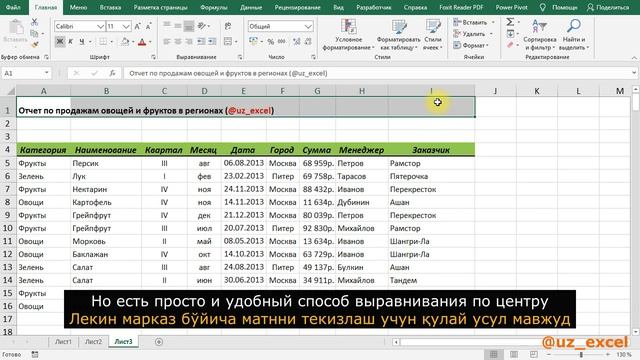The height and width of the screenshot is (360, 640).
Task: Select the Format Painter brush icon
Action: tap(34, 44)
